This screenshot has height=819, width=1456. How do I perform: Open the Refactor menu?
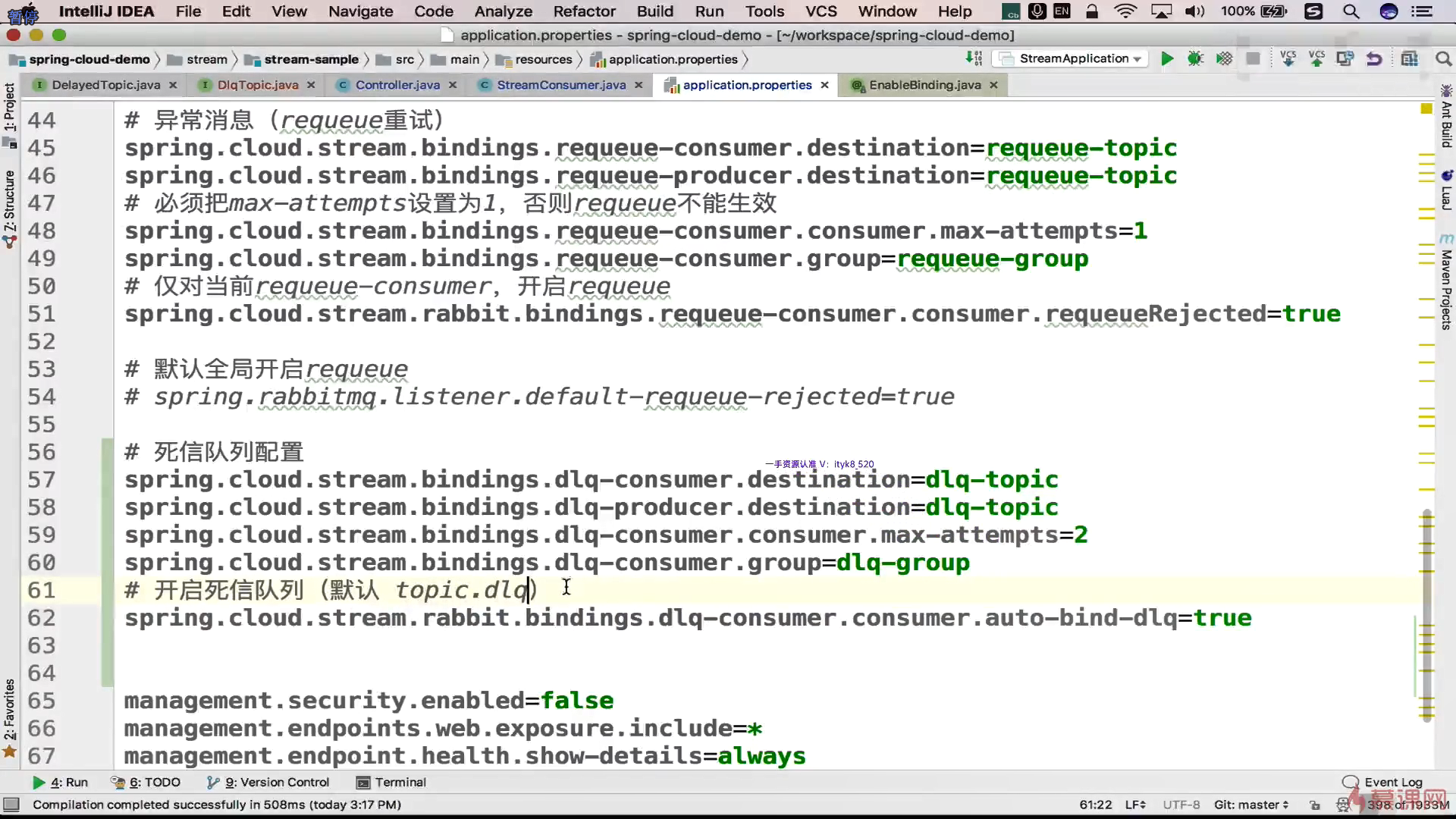[x=584, y=11]
